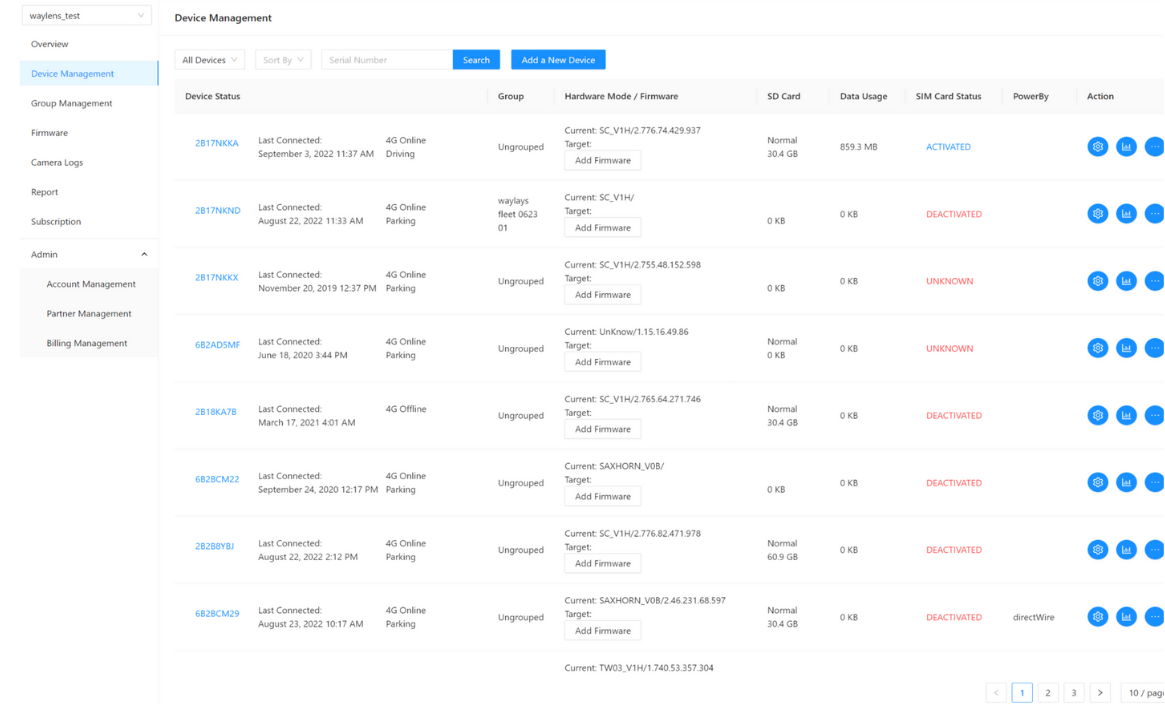Click Add Firmware for device 2B2B8YBJ
The width and height of the screenshot is (1165, 720).
tap(603, 563)
